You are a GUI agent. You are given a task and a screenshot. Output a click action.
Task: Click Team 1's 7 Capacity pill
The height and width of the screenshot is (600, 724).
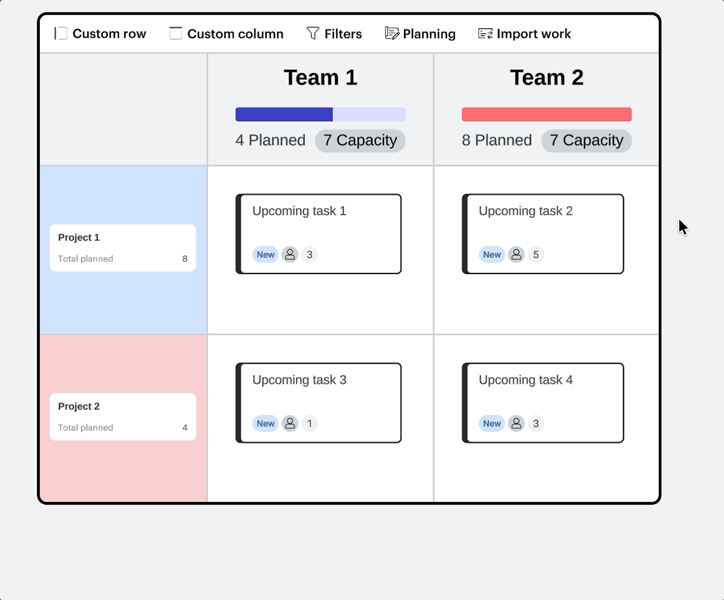coord(360,140)
